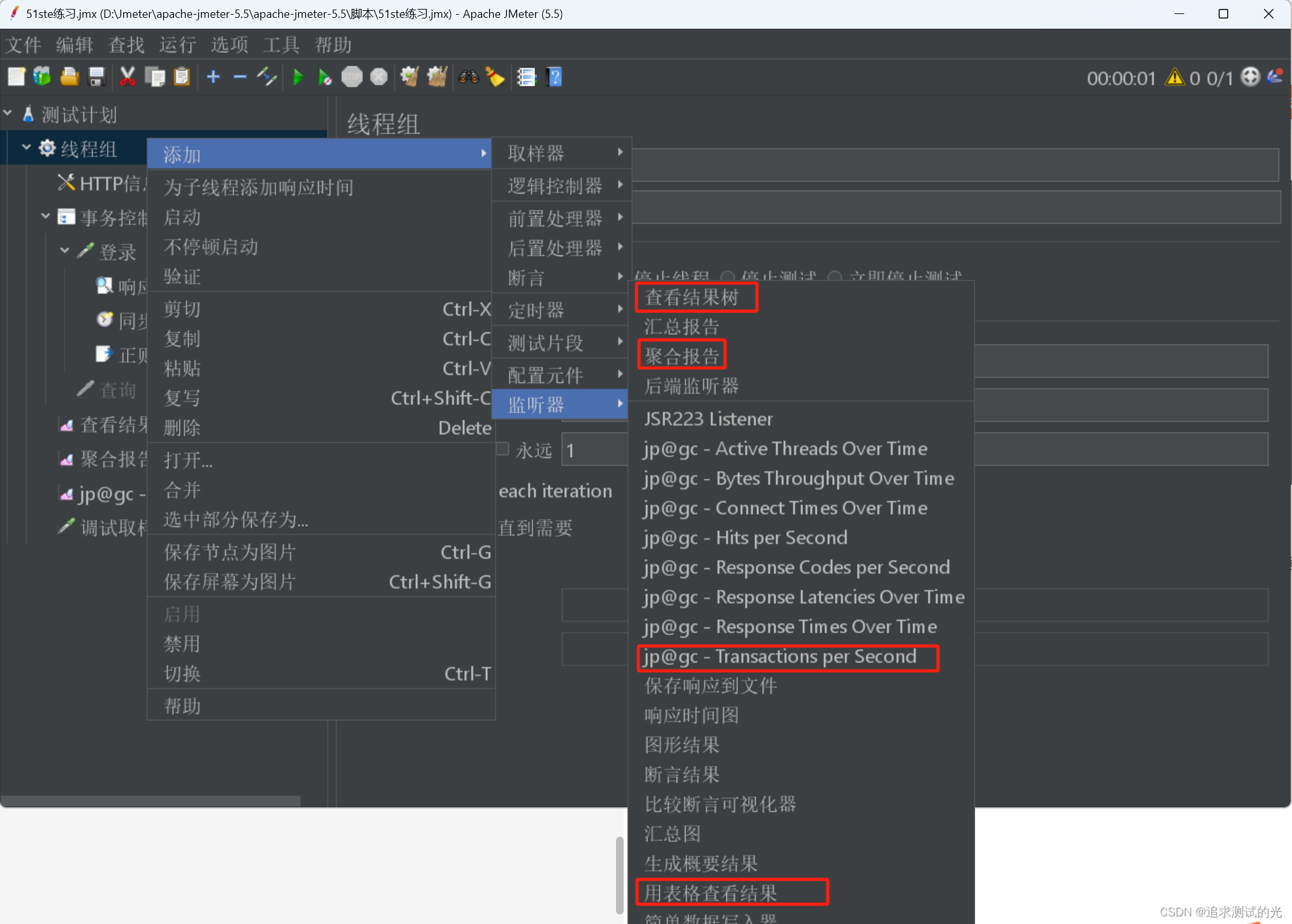Screen dimensions: 1292x924
Task: Click the binoculars Search icon
Action: click(468, 77)
